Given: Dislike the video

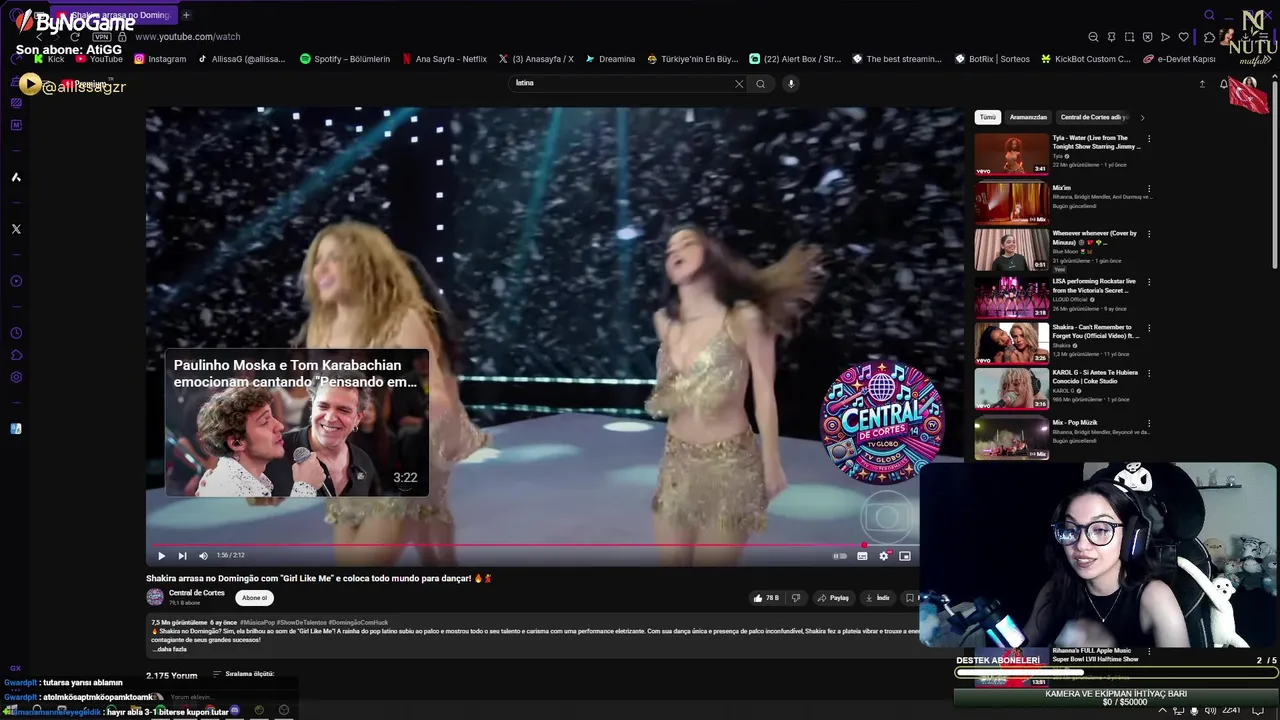Looking at the screenshot, I should pyautogui.click(x=796, y=598).
